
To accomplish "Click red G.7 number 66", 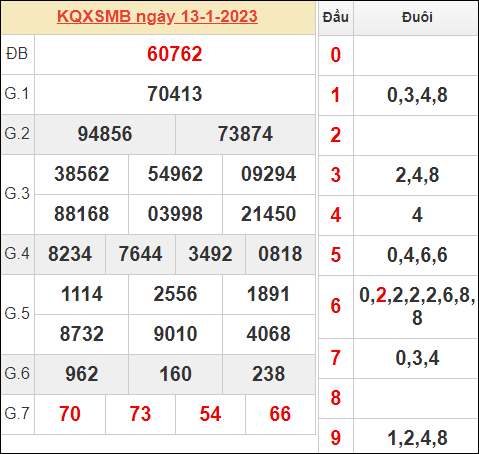I will pyautogui.click(x=280, y=414).
